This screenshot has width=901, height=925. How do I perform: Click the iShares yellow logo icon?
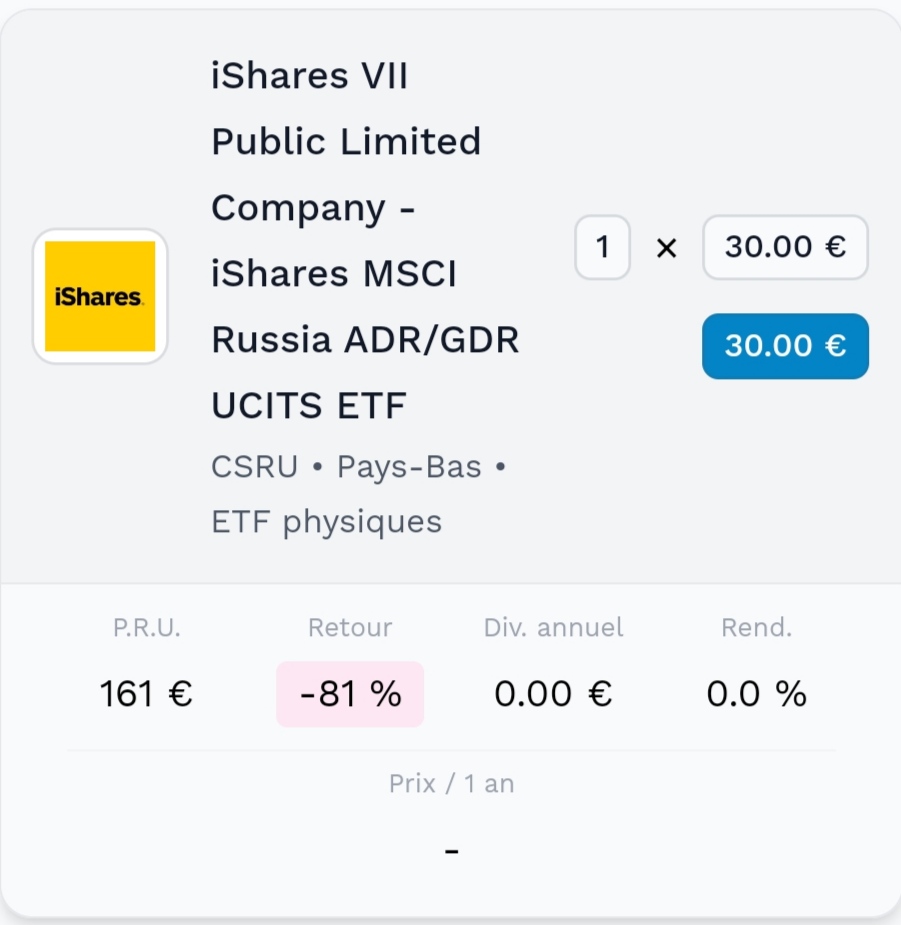click(100, 296)
